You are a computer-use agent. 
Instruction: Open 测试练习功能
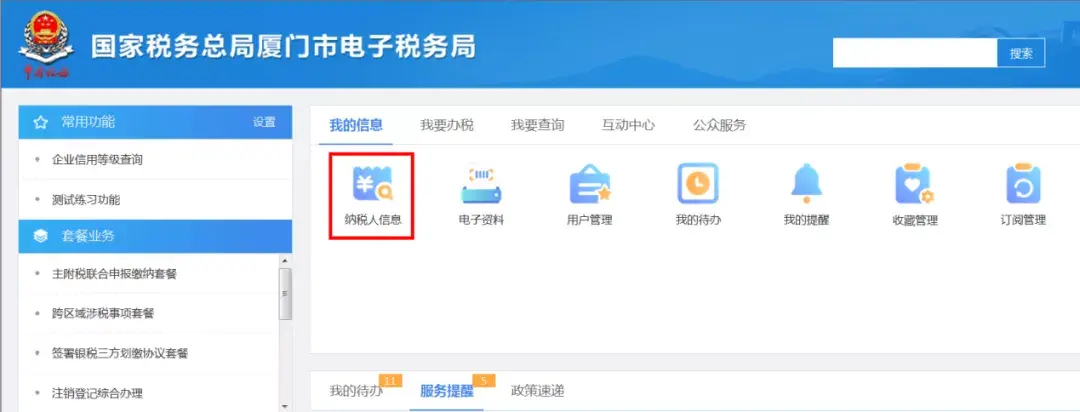click(86, 200)
